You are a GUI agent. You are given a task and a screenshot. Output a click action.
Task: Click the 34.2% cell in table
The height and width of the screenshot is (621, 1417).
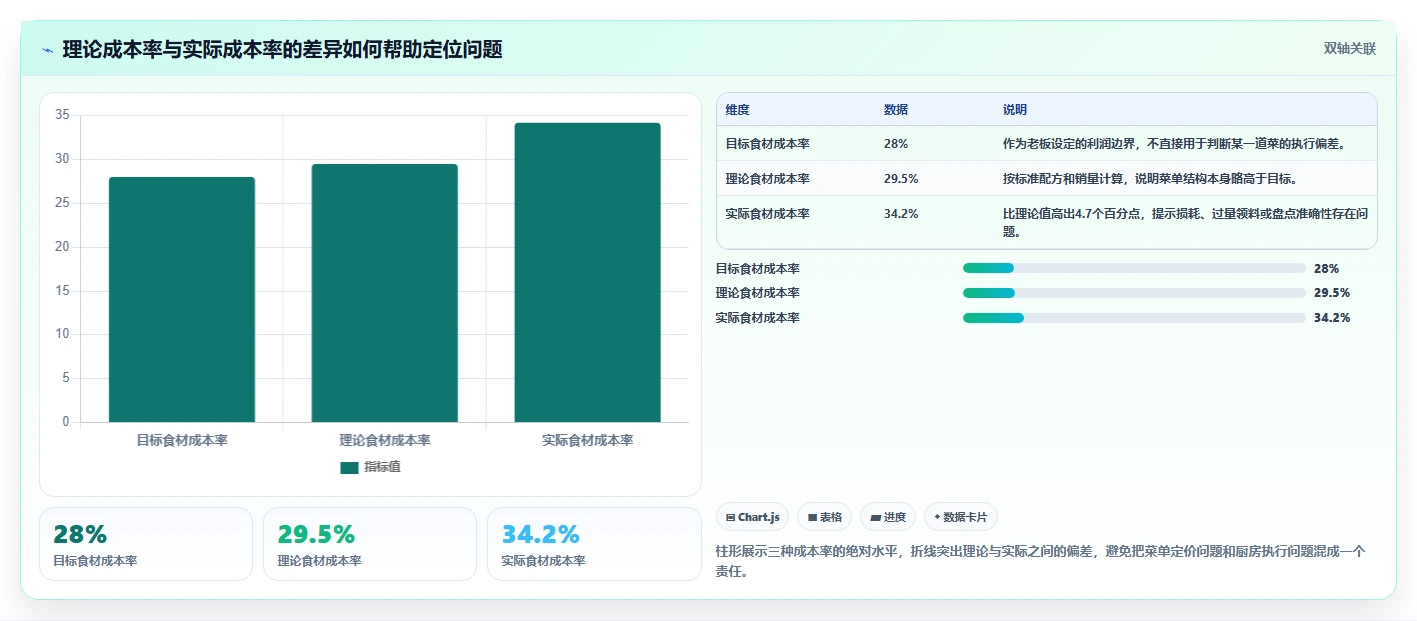point(901,214)
